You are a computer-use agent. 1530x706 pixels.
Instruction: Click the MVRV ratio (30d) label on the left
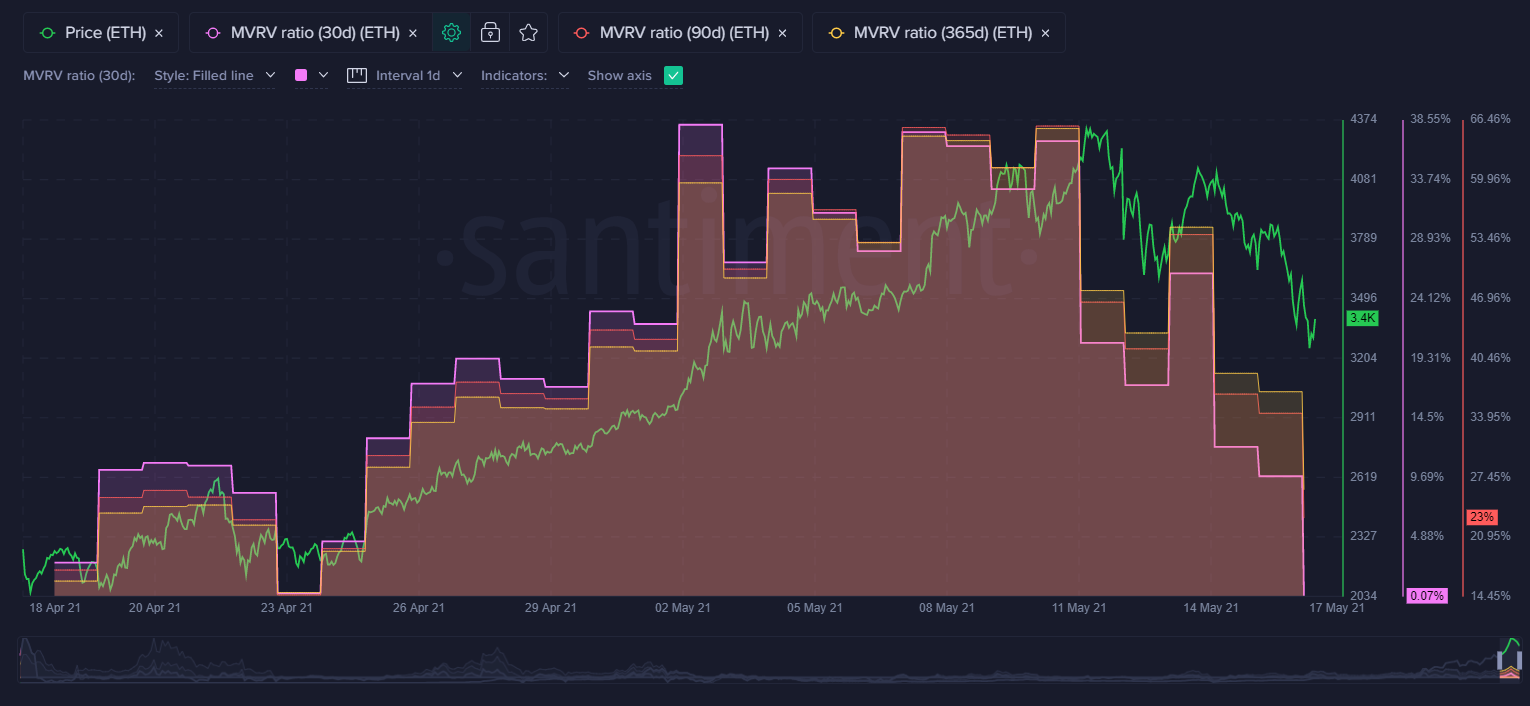[x=78, y=75]
